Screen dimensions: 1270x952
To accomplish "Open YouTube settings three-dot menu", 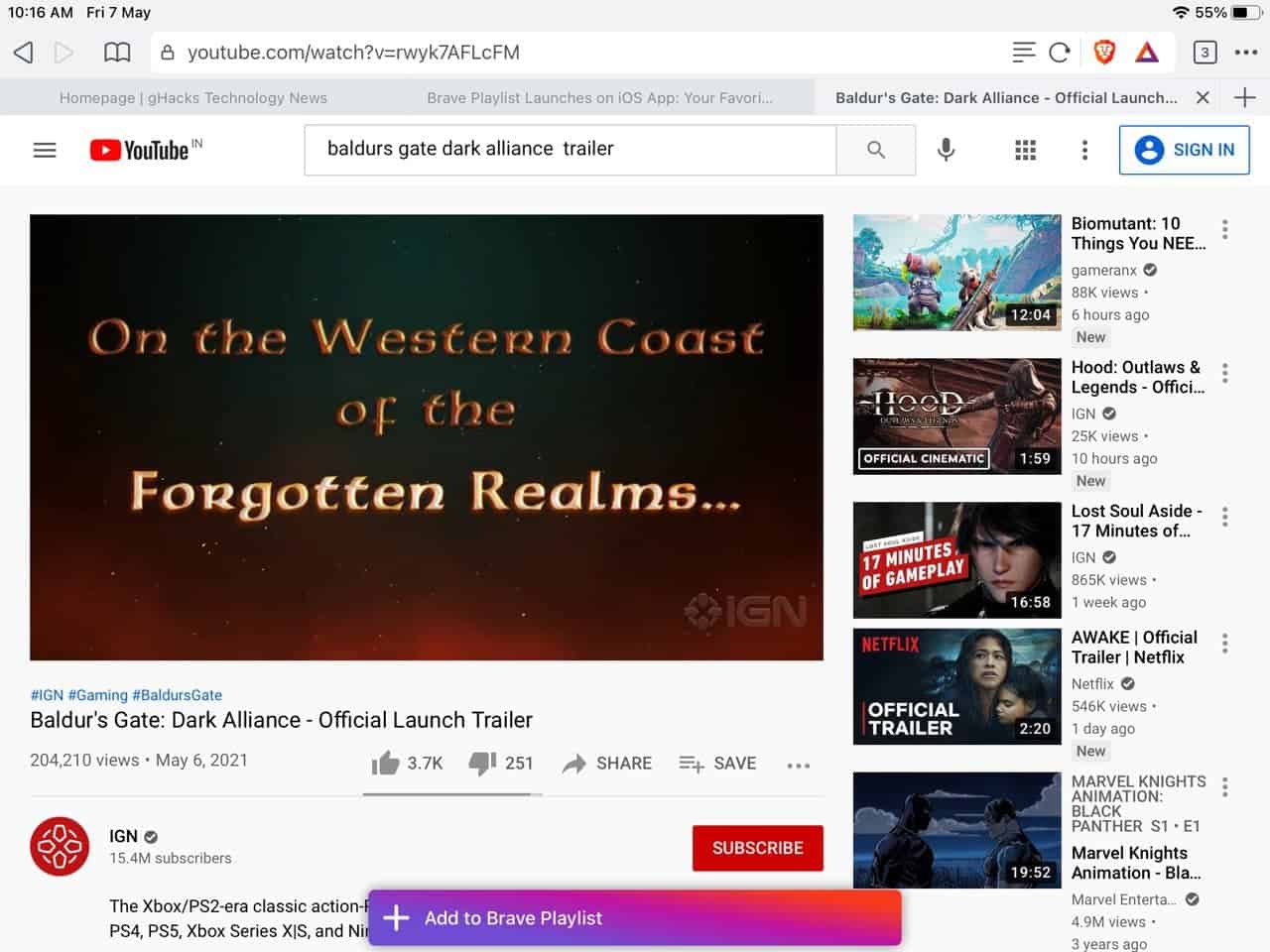I will pos(1084,150).
